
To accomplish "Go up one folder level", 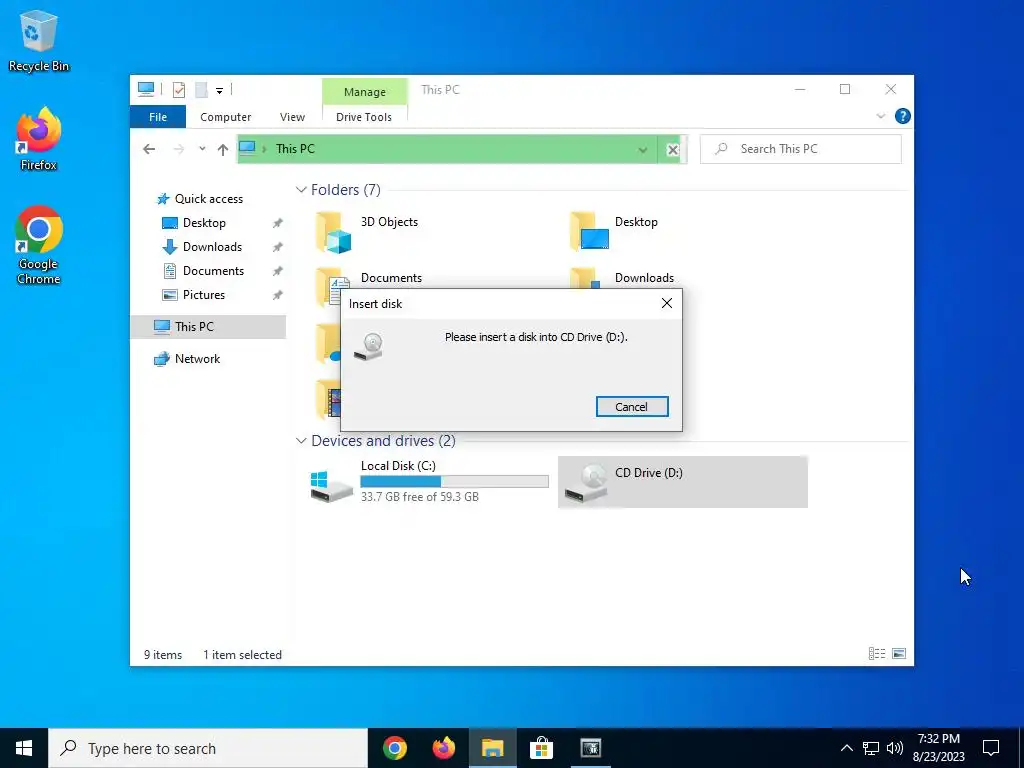I will (x=223, y=150).
